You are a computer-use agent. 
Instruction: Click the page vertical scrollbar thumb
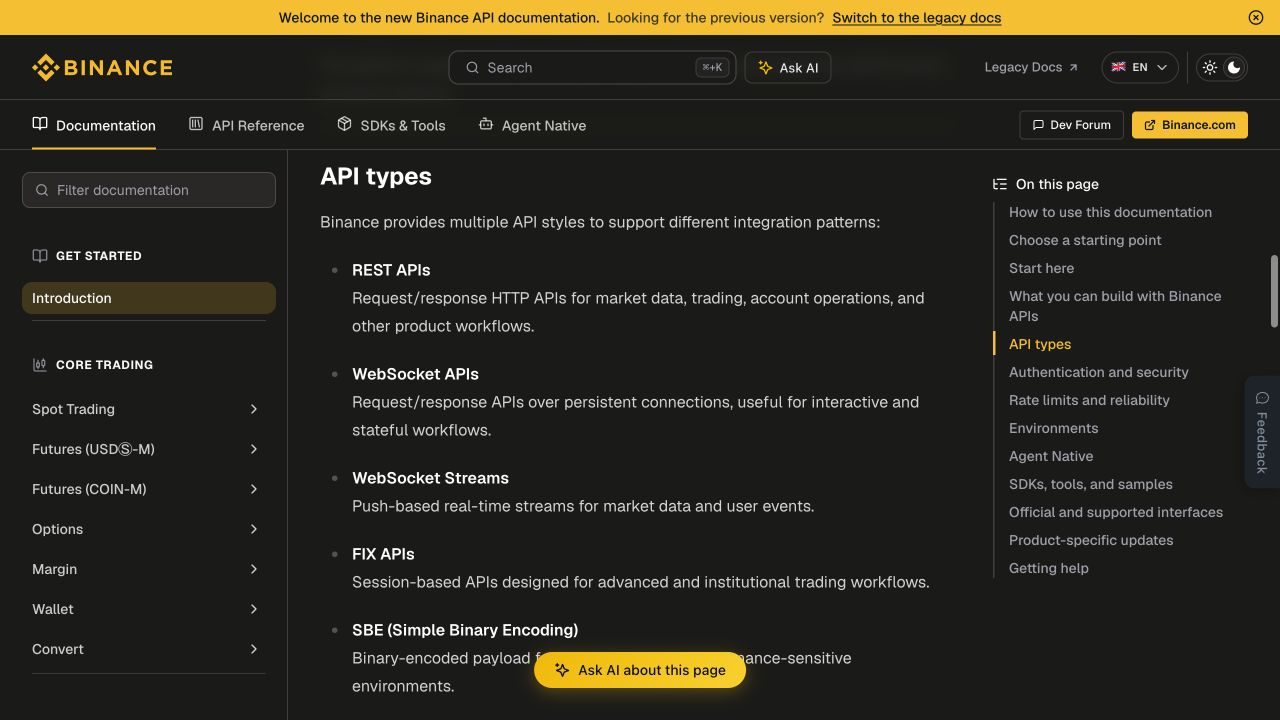[1274, 291]
